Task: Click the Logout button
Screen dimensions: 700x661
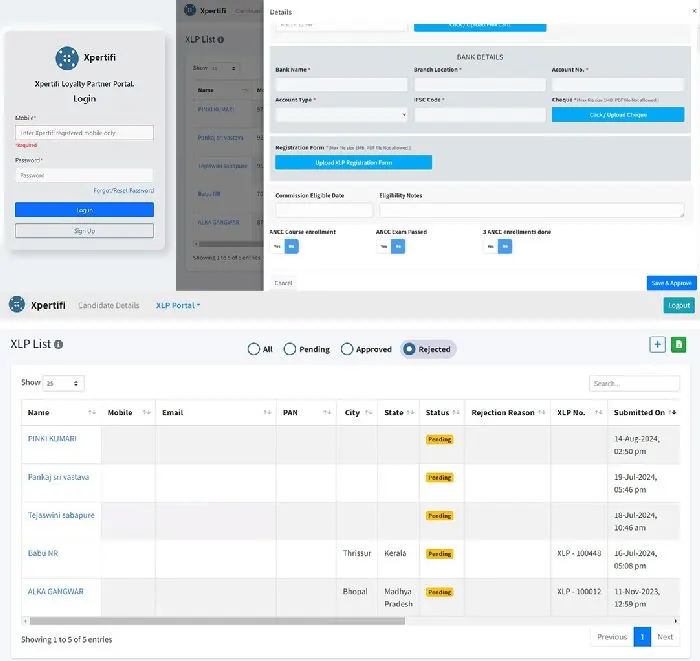Action: (x=679, y=305)
